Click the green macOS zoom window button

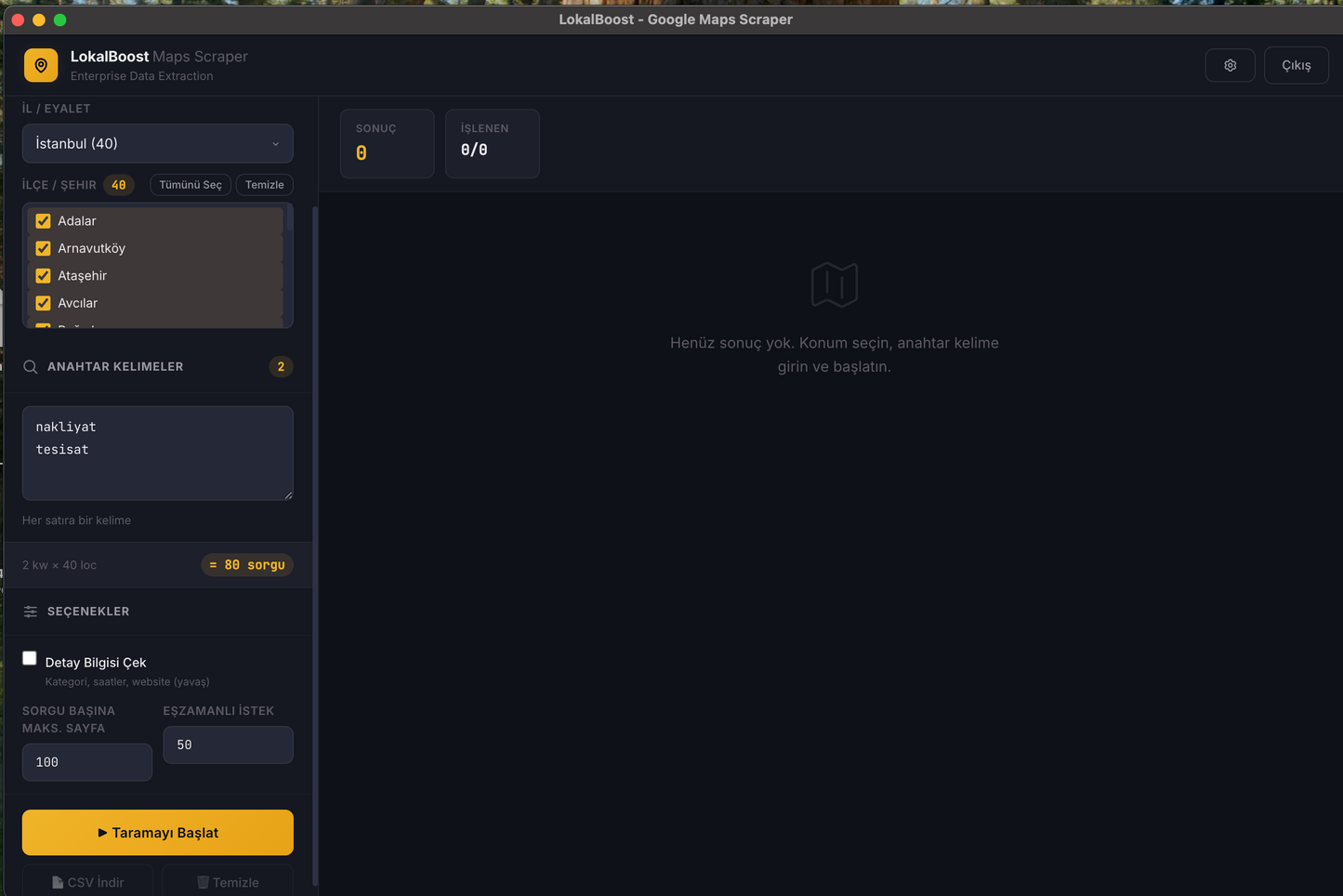[x=60, y=20]
